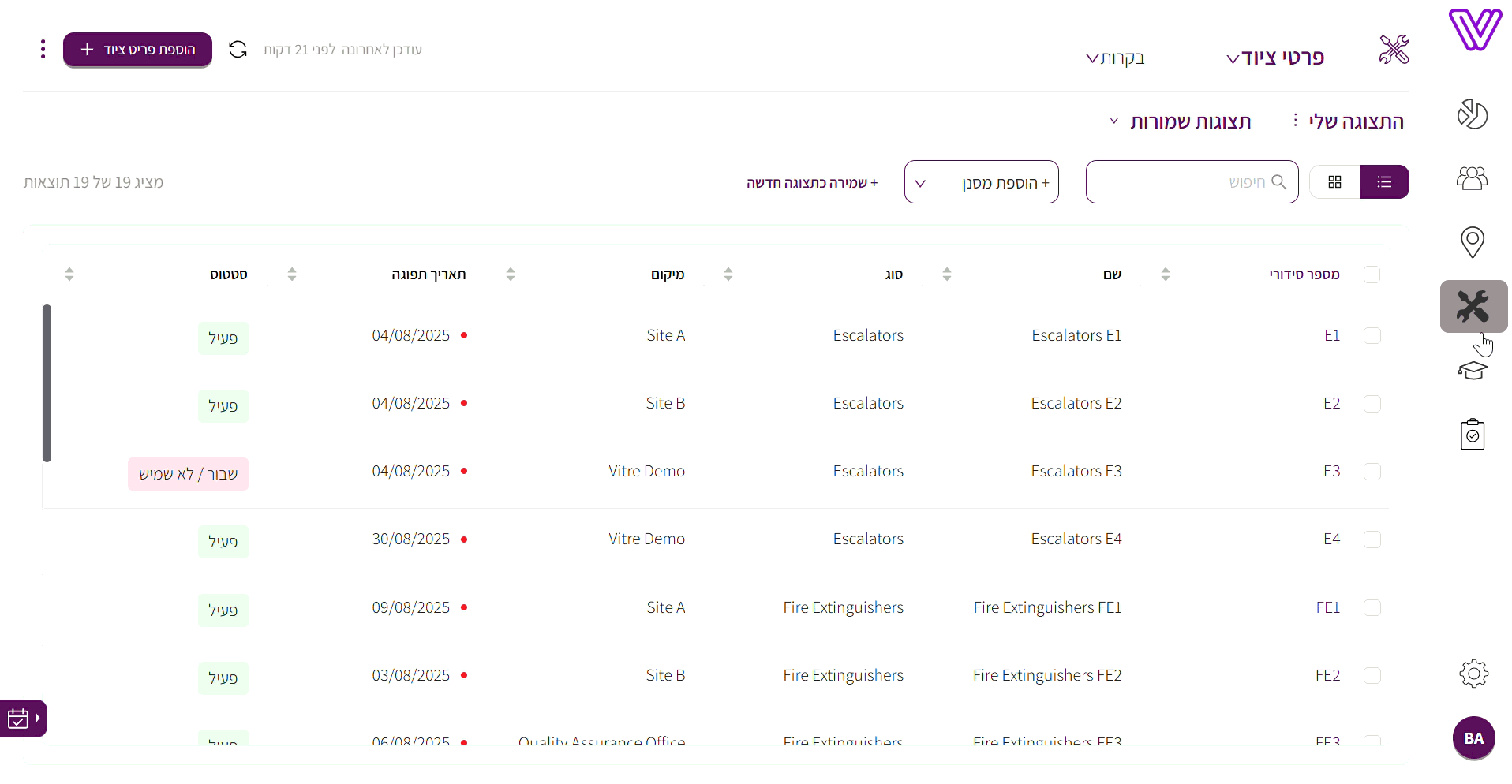The image size is (1512, 784).
Task: Click the purple V logo
Action: point(1475,30)
